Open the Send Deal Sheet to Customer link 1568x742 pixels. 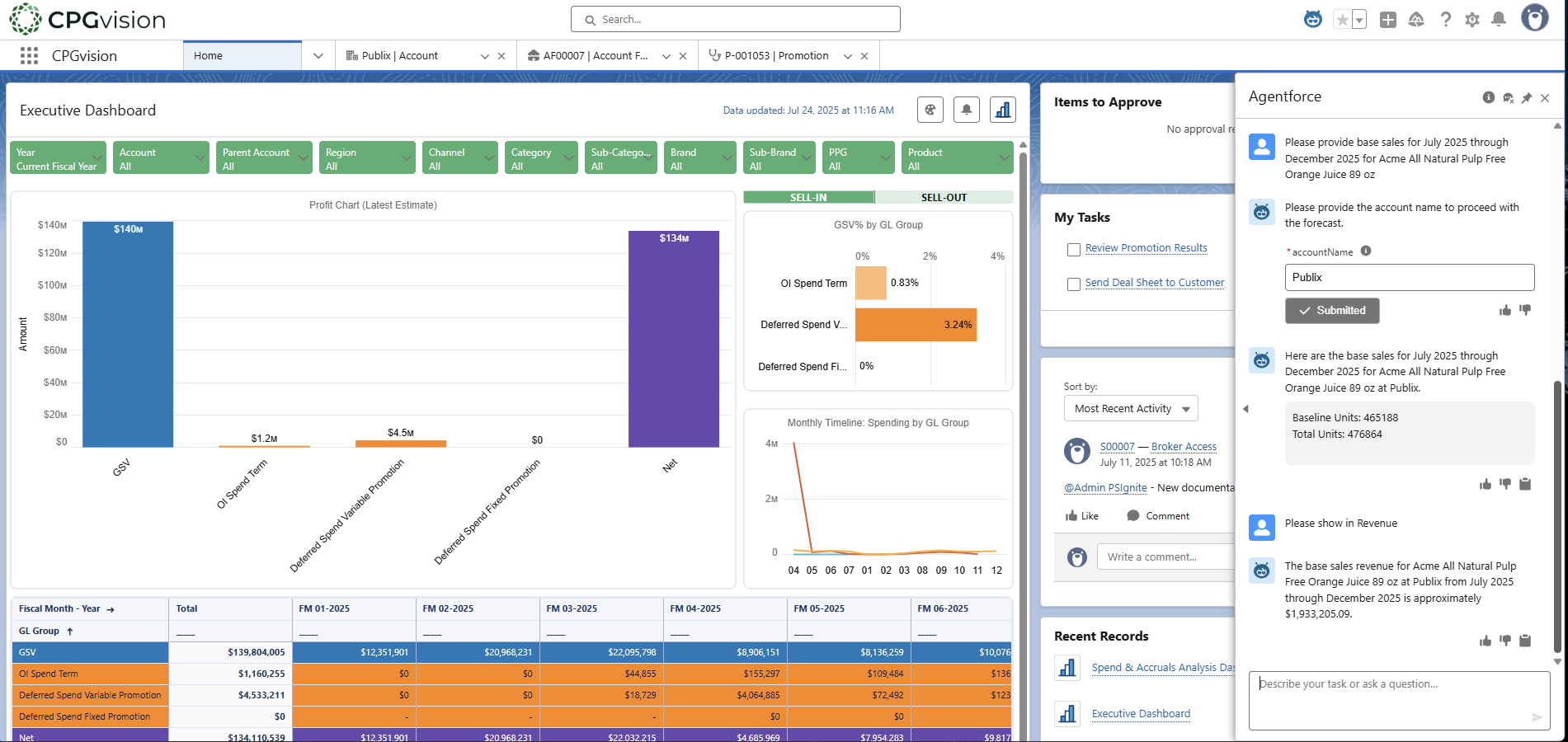pos(1154,283)
